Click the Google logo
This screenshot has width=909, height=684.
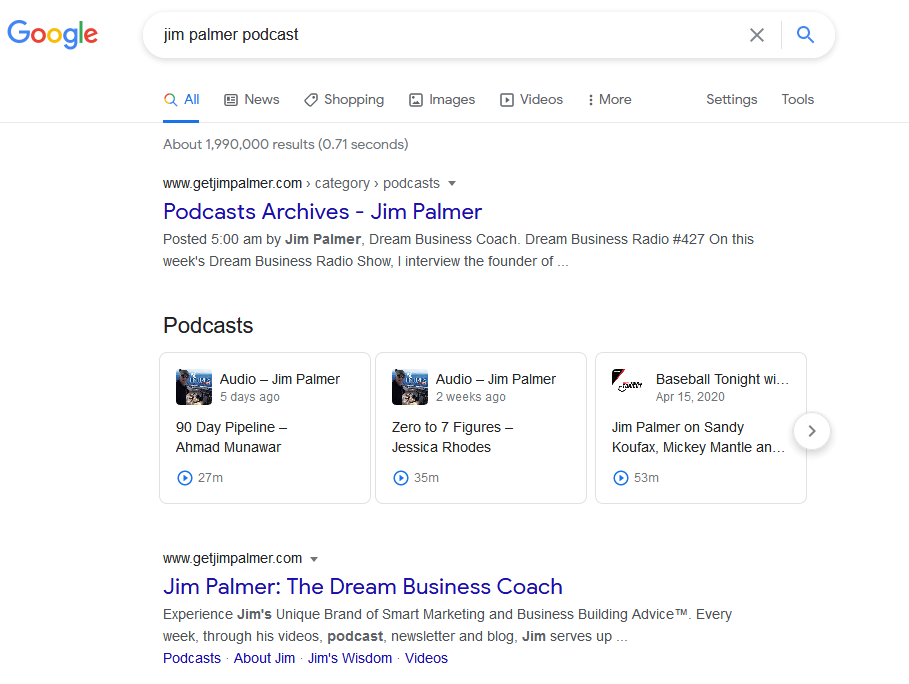tap(52, 34)
